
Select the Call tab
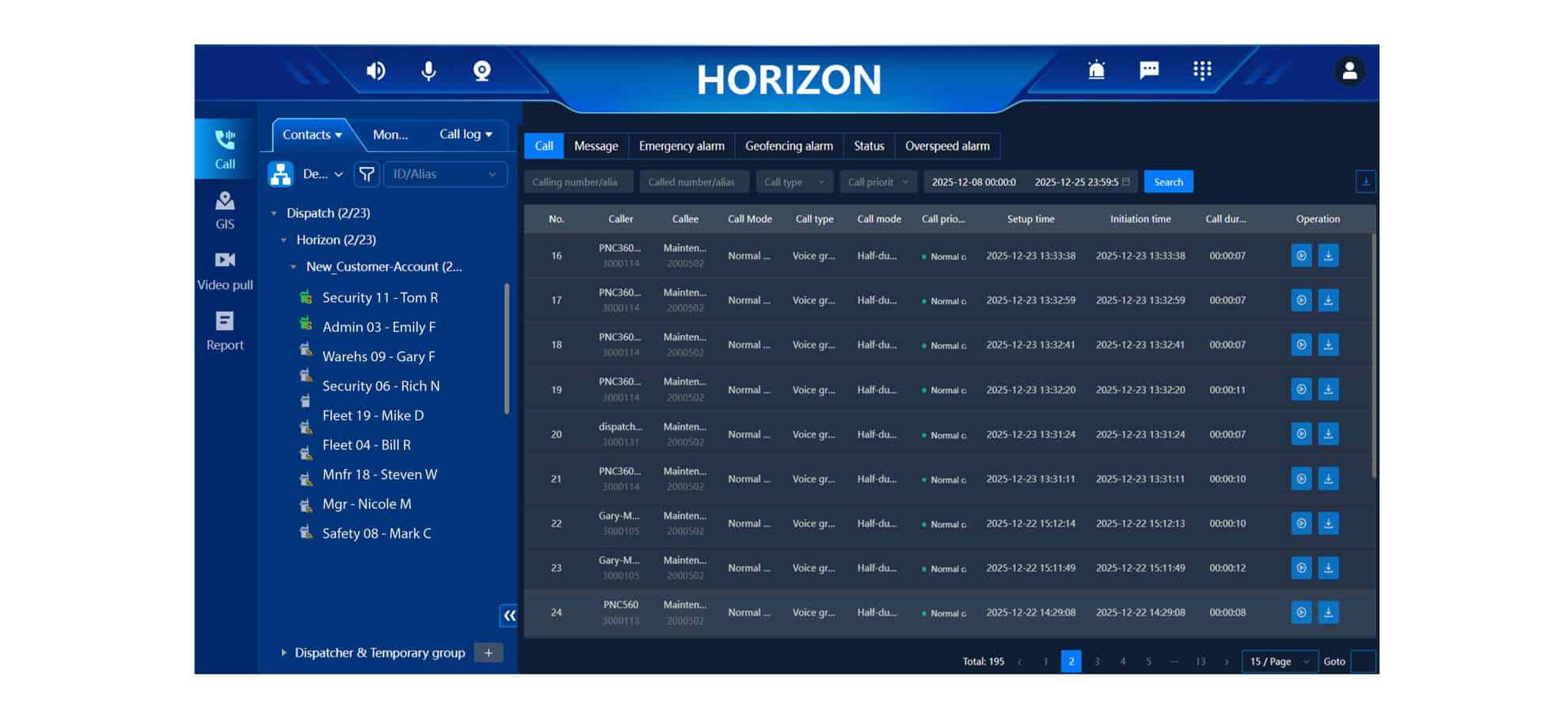pos(544,146)
